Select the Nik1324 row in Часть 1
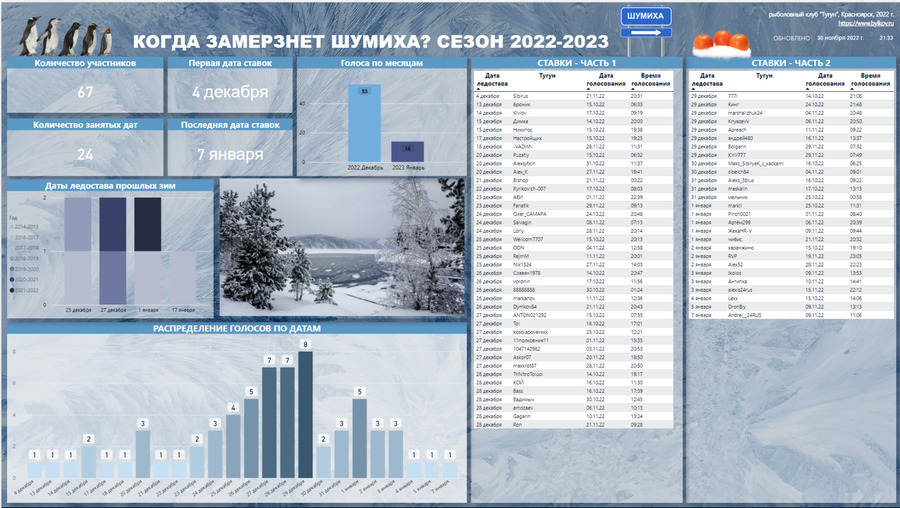Screen dimensions: 900x508 click(573, 265)
